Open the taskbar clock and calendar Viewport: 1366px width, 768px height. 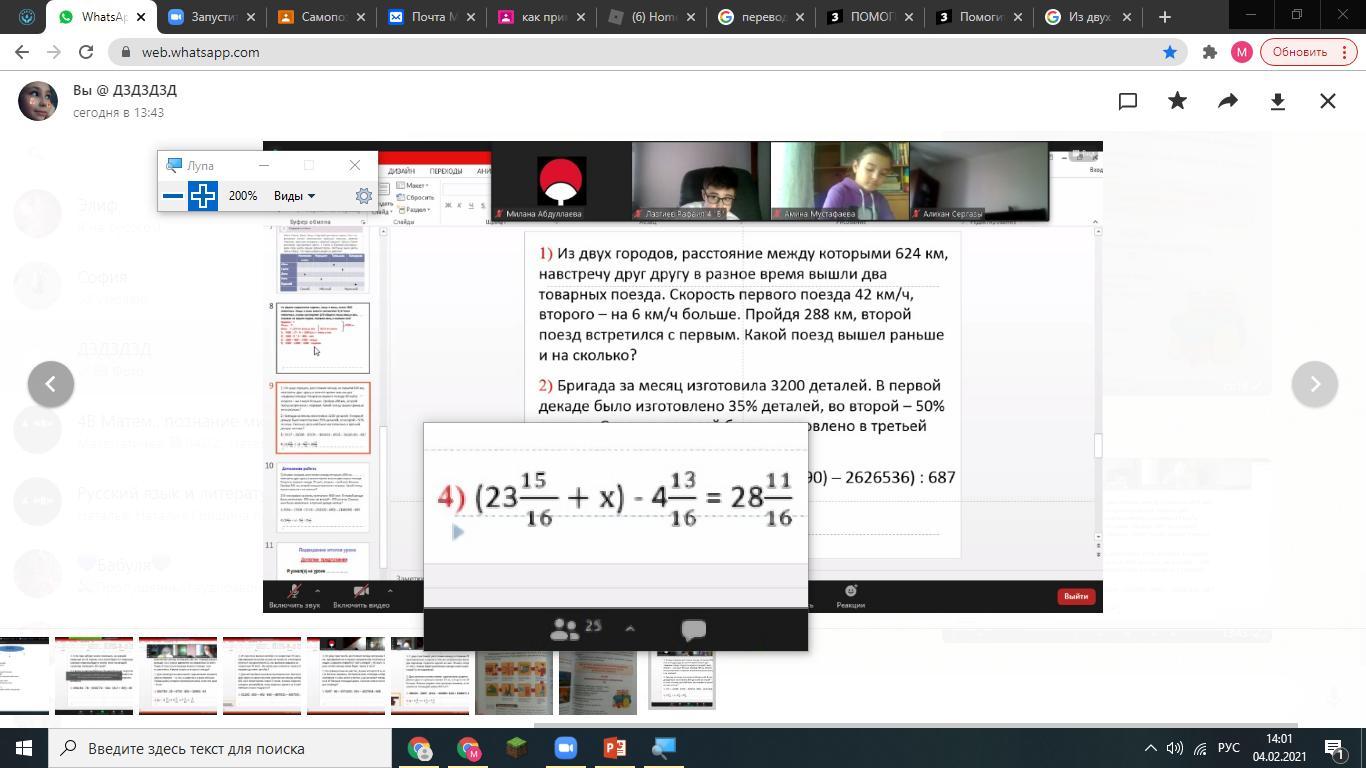(1278, 748)
